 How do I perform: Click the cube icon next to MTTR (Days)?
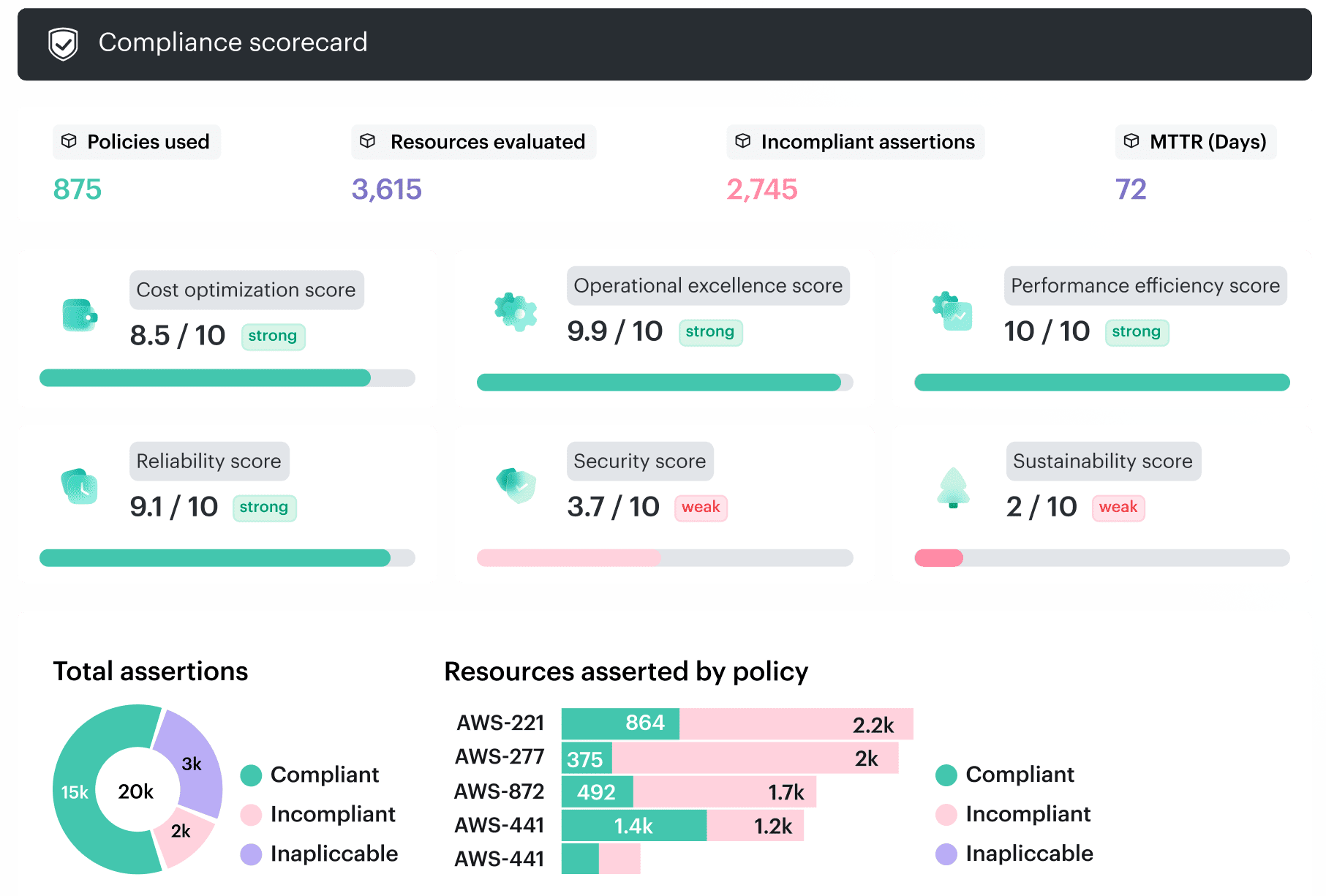pyautogui.click(x=1133, y=141)
